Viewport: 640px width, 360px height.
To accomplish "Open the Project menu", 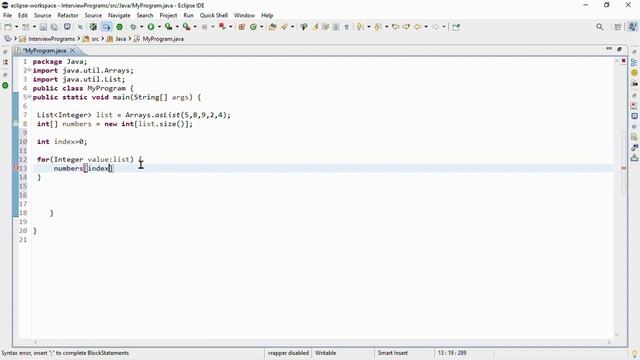I will (168, 15).
